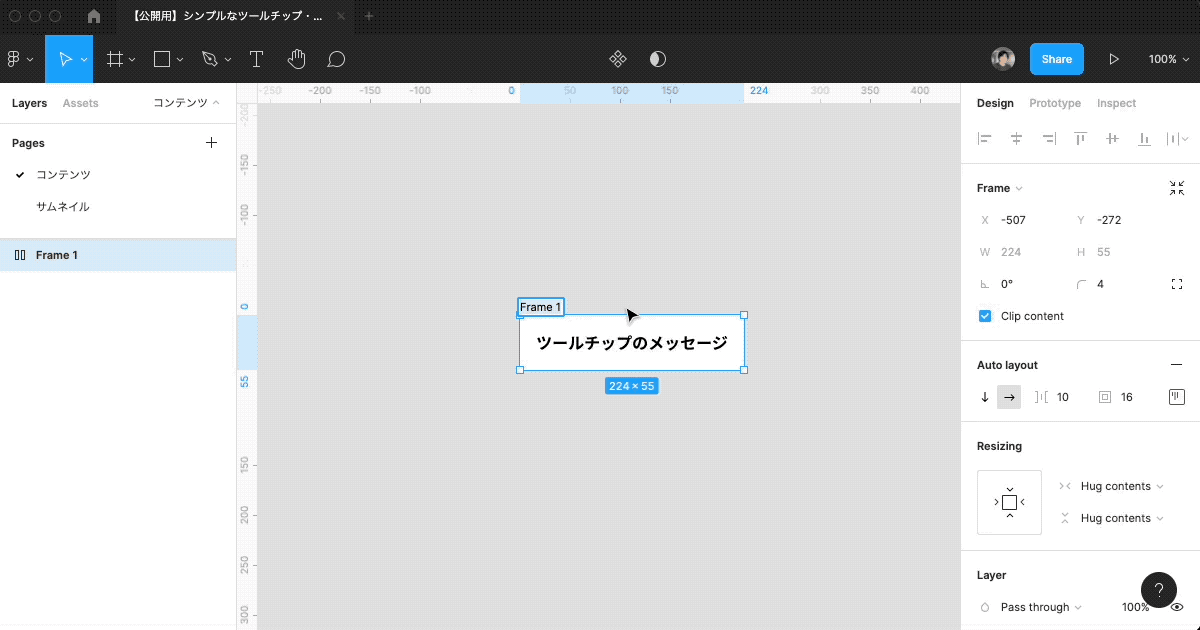Open the Assets tab

pyautogui.click(x=81, y=103)
